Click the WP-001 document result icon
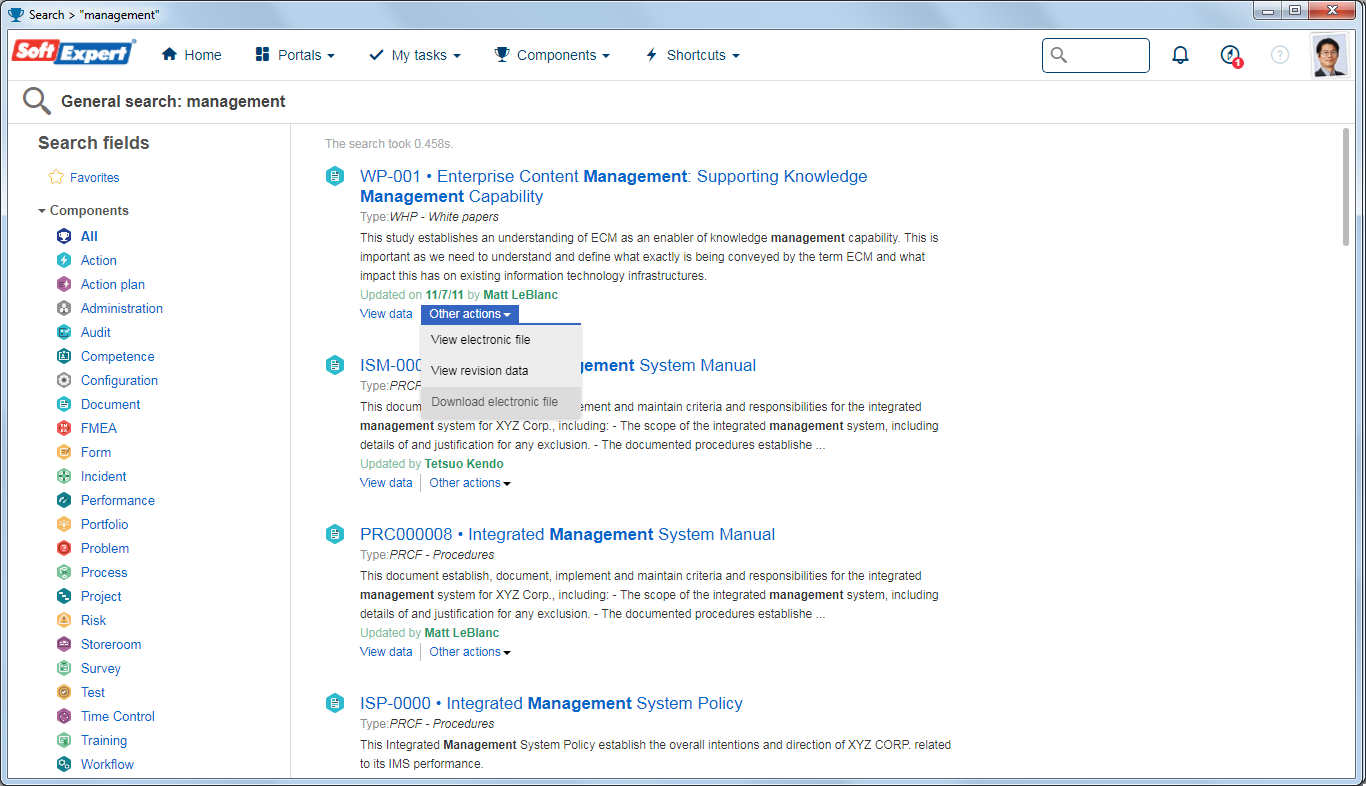This screenshot has width=1366, height=786. [x=335, y=176]
